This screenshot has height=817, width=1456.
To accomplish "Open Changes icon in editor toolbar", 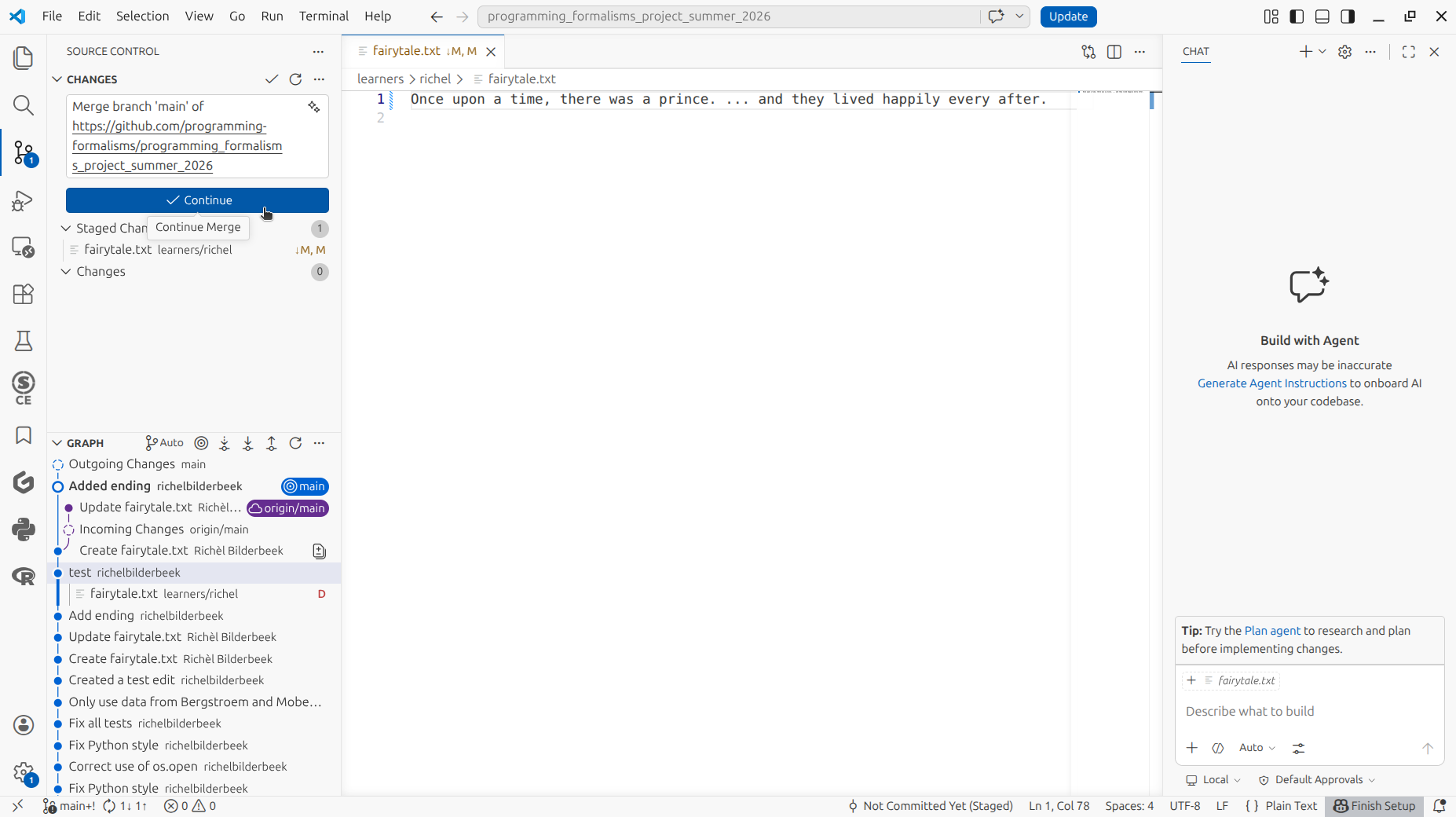I will [x=1088, y=52].
